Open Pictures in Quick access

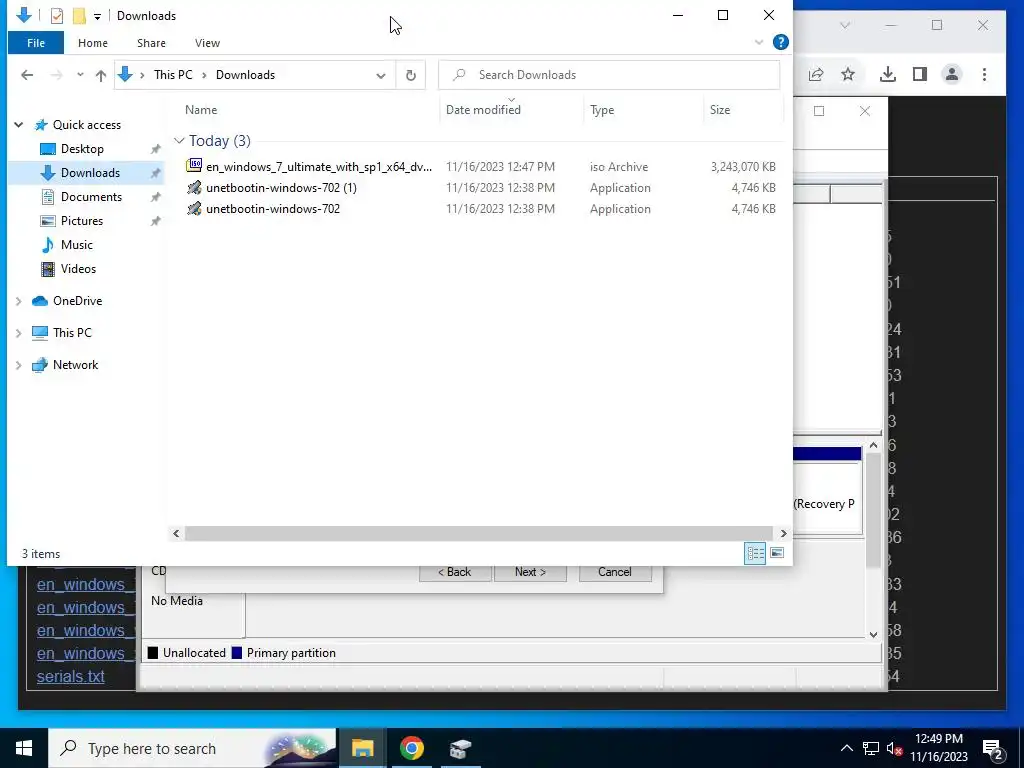point(82,221)
